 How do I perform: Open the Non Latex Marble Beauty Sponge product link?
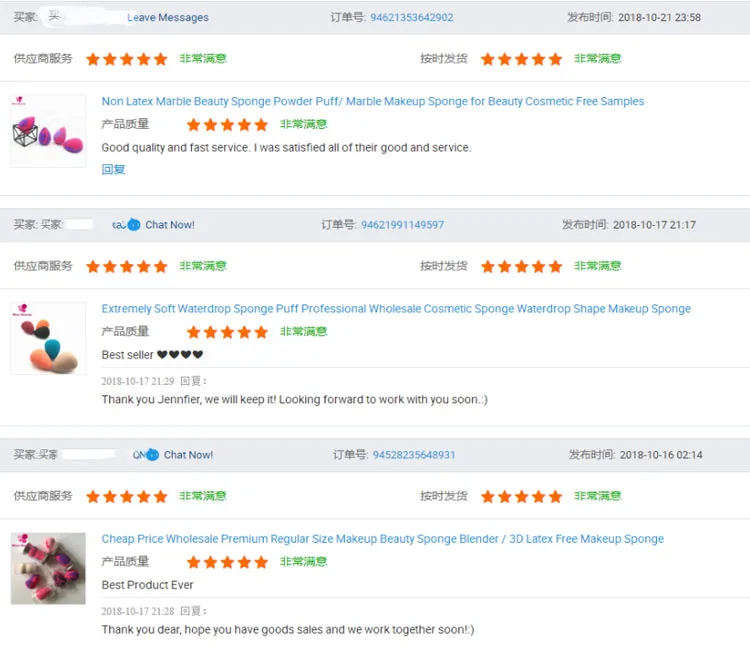tap(372, 102)
